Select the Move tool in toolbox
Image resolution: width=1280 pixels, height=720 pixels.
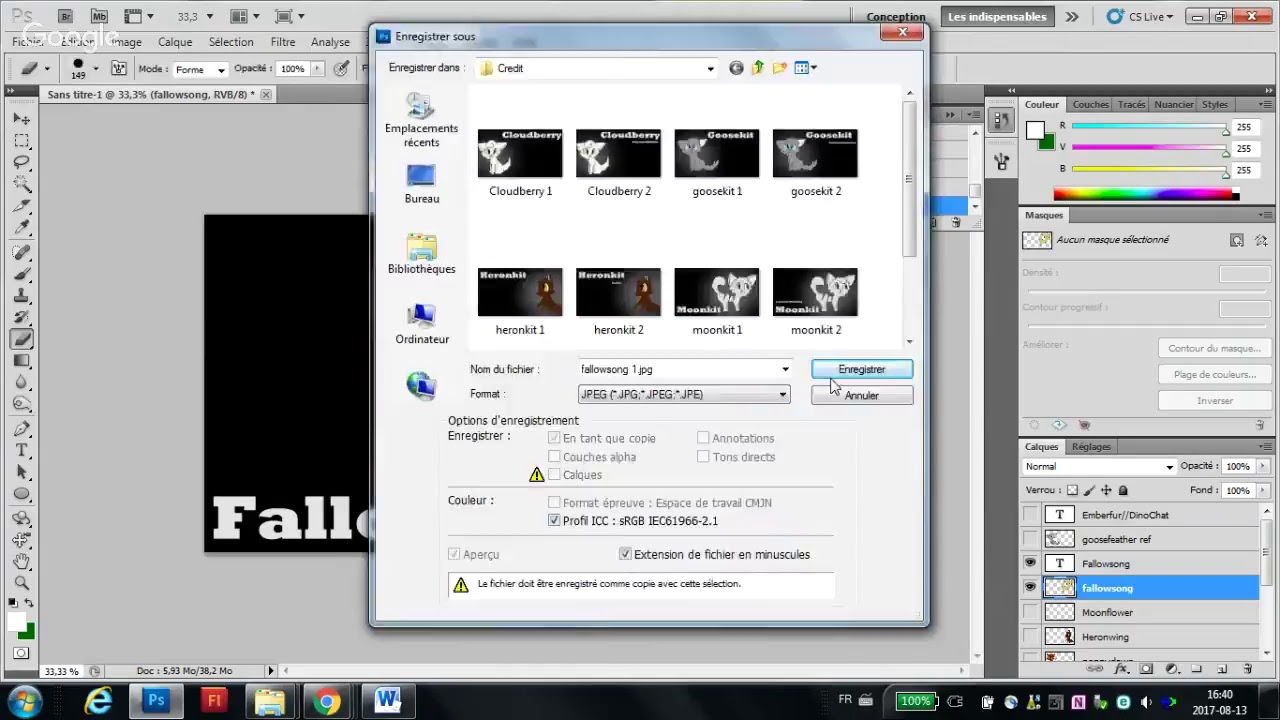pos(21,119)
